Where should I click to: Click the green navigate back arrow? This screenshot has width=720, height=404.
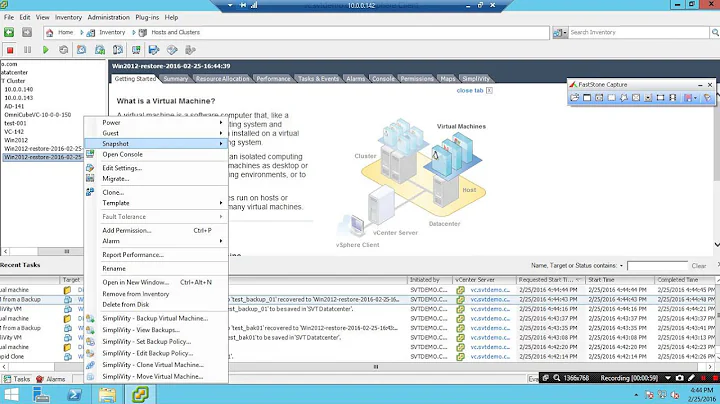click(9, 32)
